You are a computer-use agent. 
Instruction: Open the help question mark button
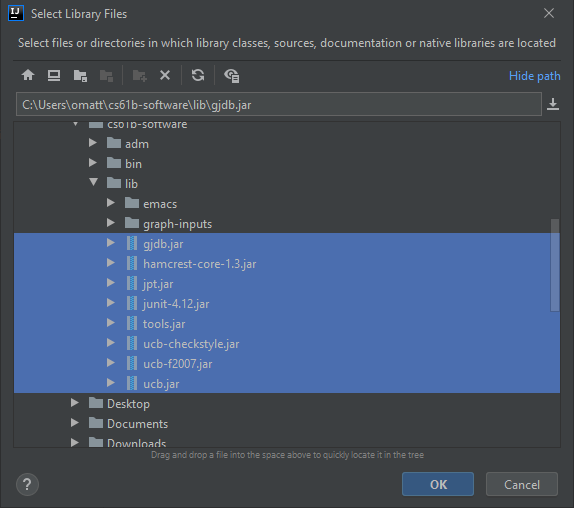(27, 485)
